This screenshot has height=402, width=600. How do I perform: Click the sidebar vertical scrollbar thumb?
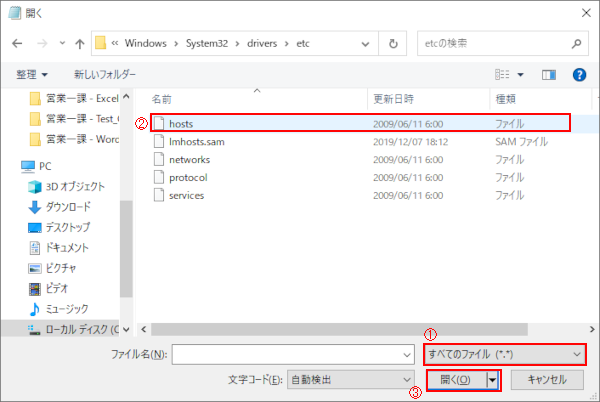pos(126,249)
